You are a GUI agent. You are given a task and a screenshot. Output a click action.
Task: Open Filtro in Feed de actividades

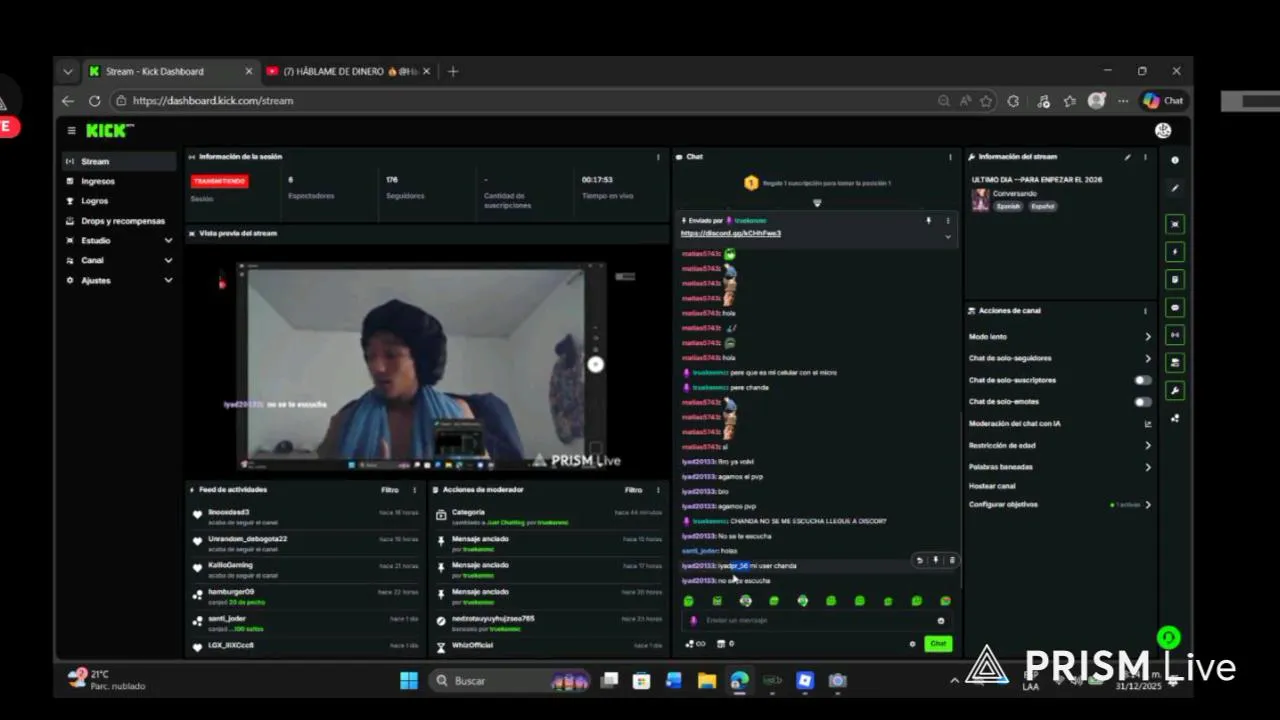[390, 490]
